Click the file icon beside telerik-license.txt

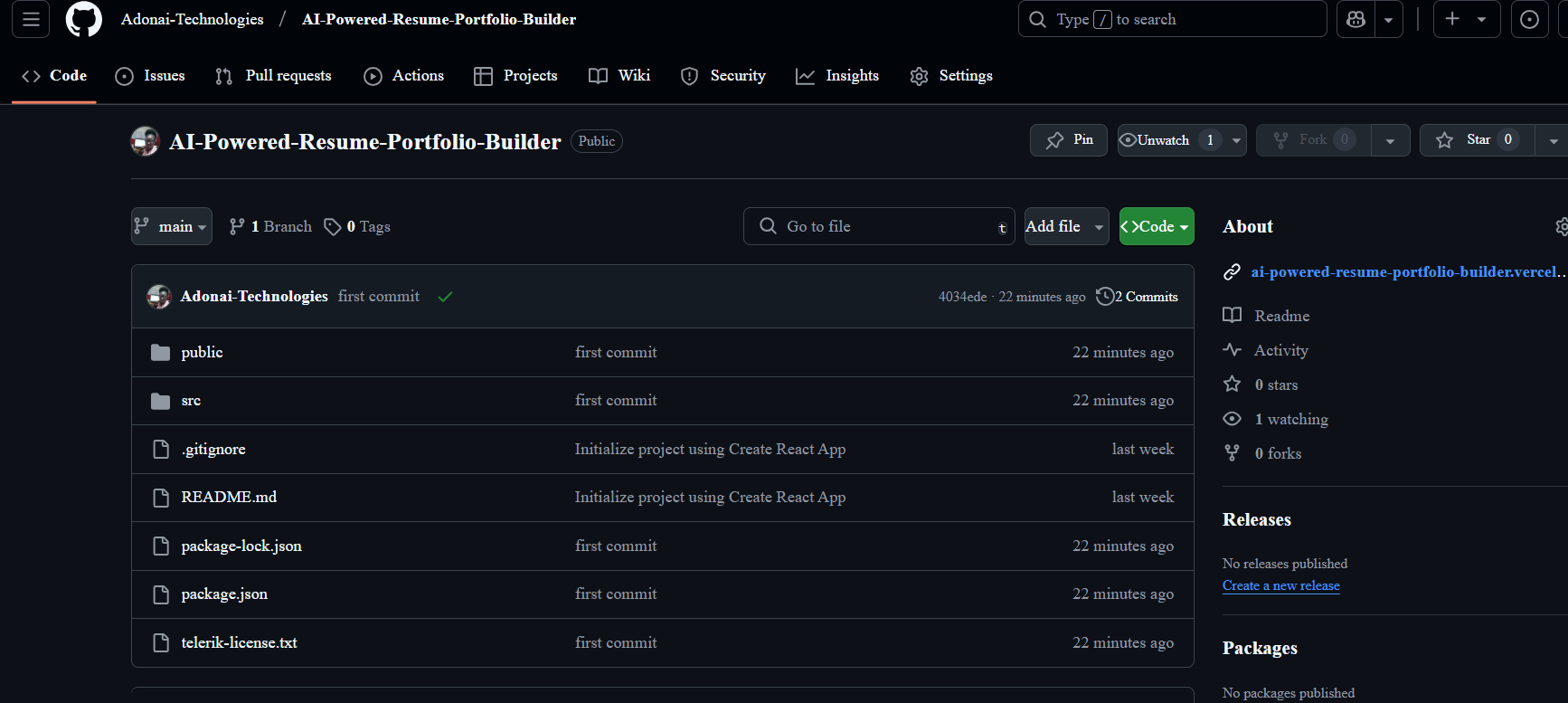coord(161,643)
